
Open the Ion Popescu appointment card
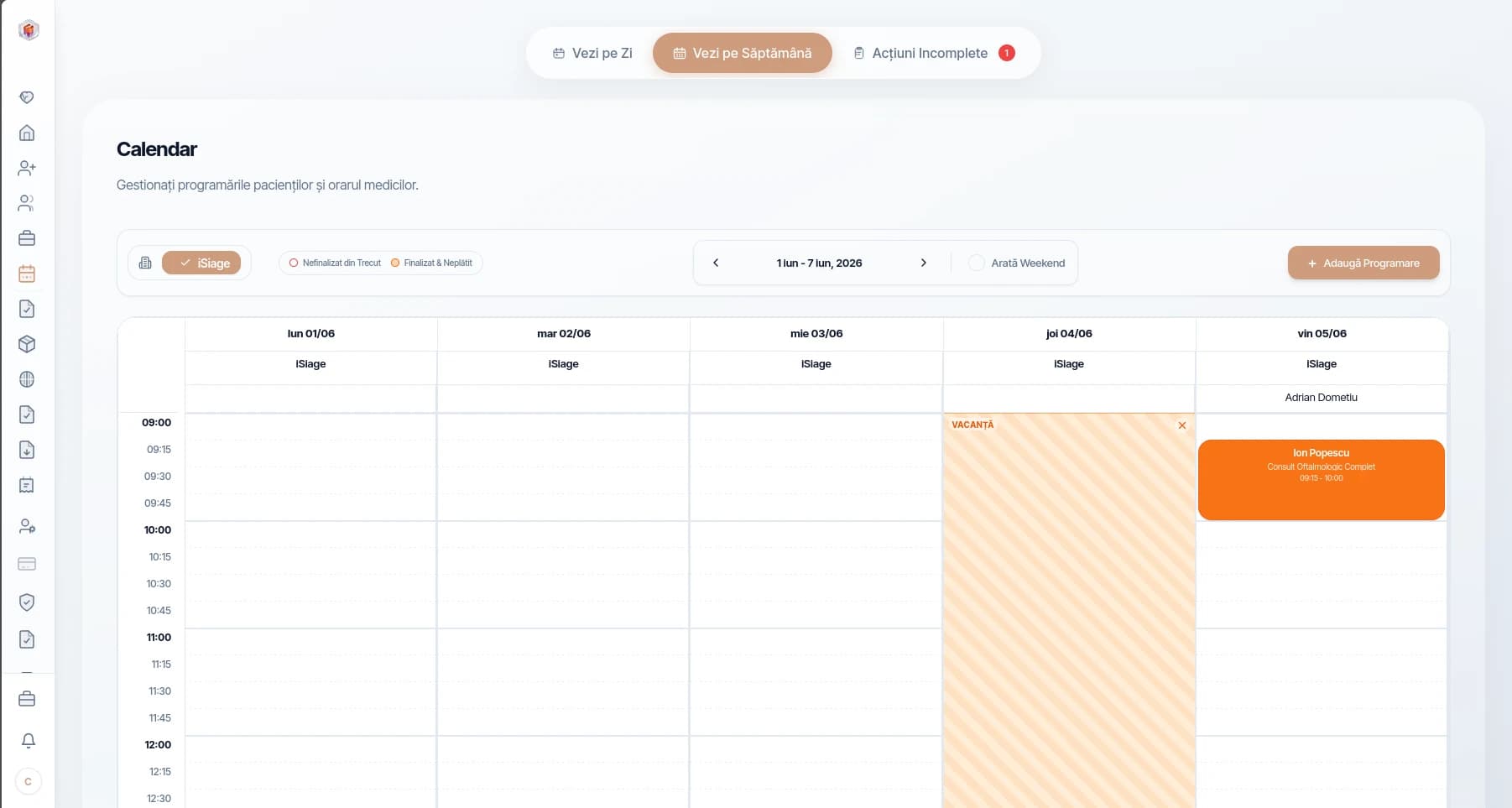tap(1322, 480)
